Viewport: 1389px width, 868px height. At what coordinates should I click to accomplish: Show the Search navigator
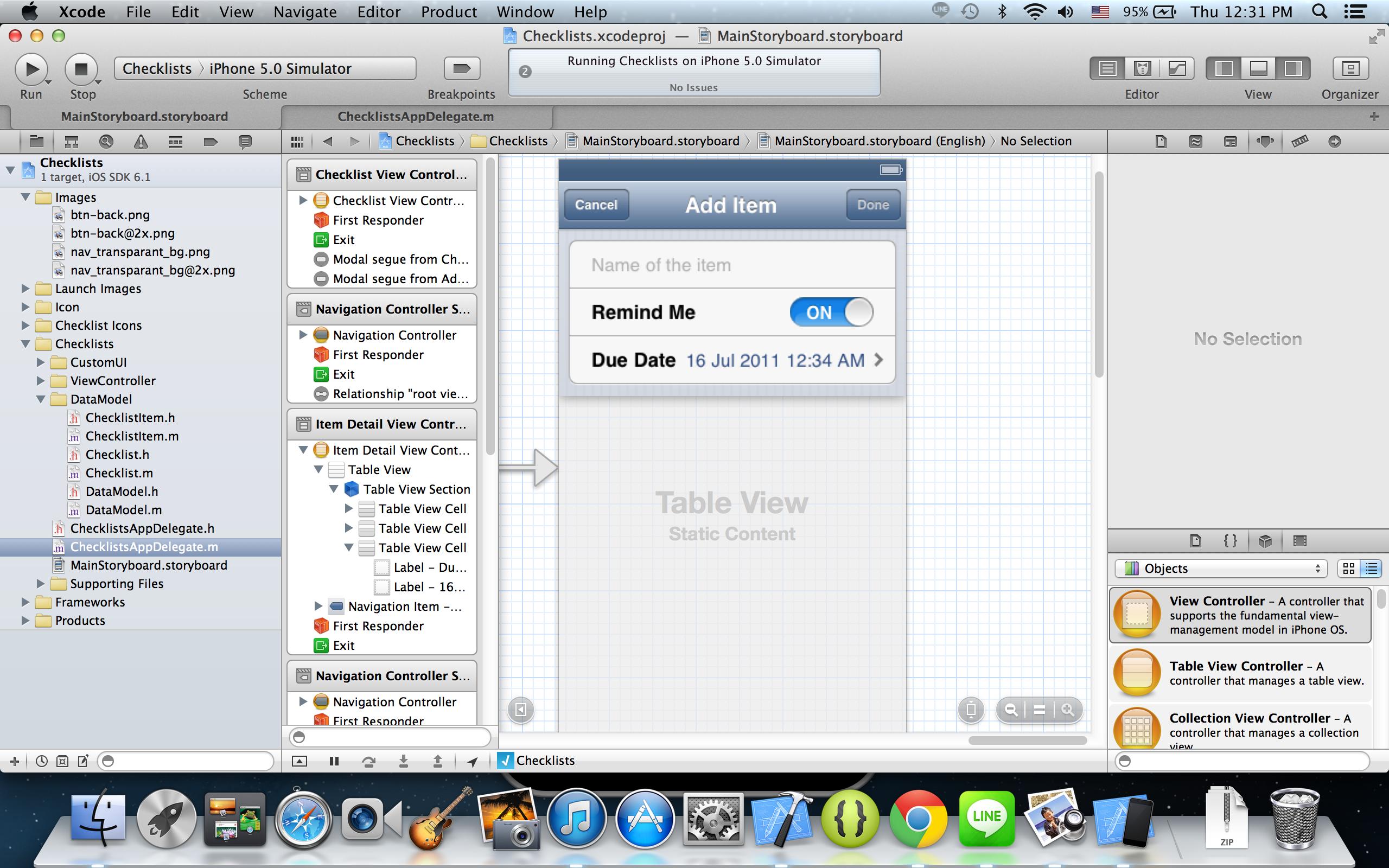(x=106, y=142)
